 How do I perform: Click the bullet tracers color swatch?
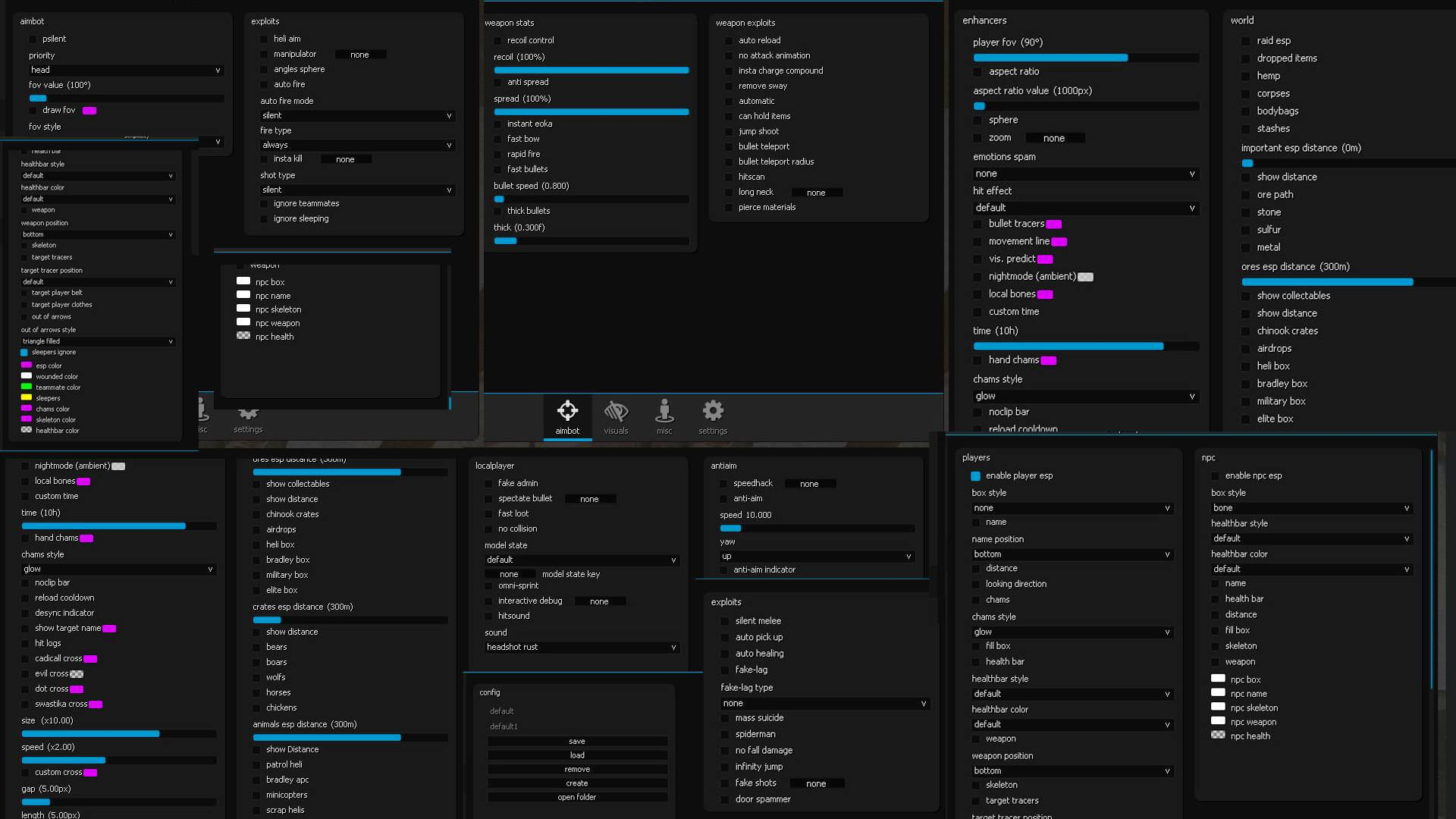pos(1054,224)
